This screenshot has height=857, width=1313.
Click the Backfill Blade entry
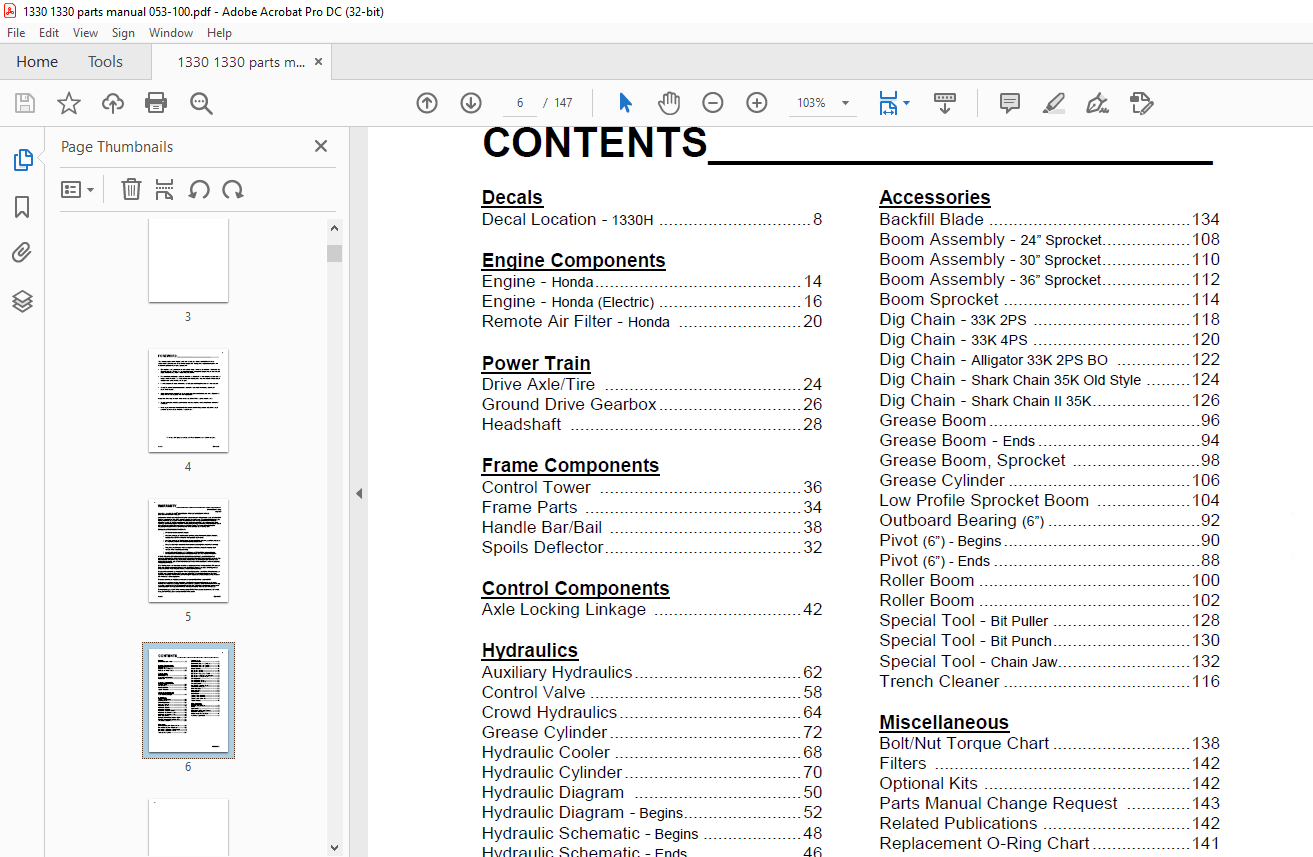tap(1050, 220)
